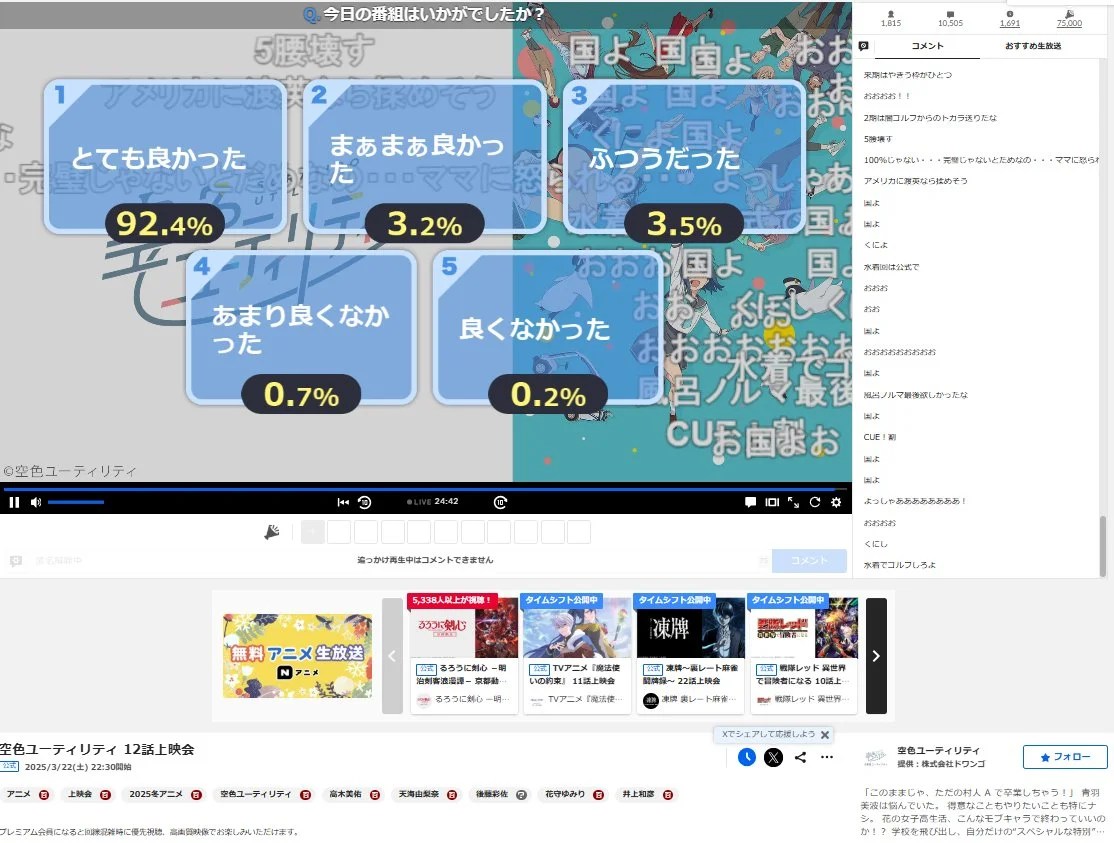Open the るろうに剣心 broadcast thumbnail

(x=464, y=628)
